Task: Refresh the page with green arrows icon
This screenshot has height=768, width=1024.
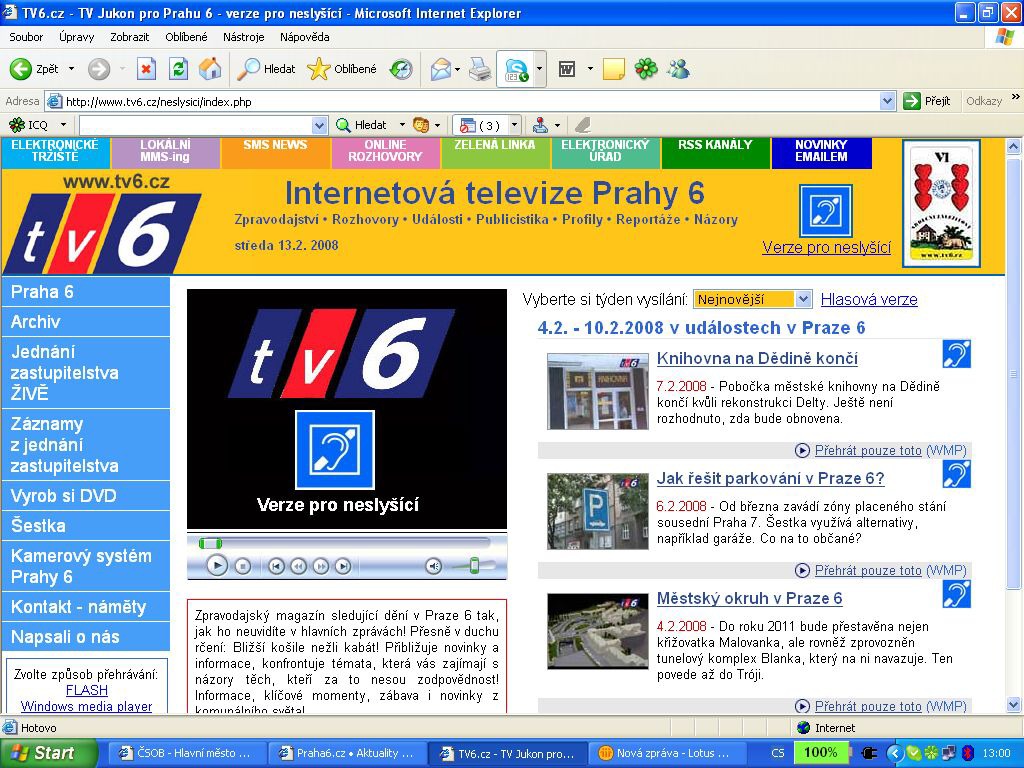Action: 178,69
